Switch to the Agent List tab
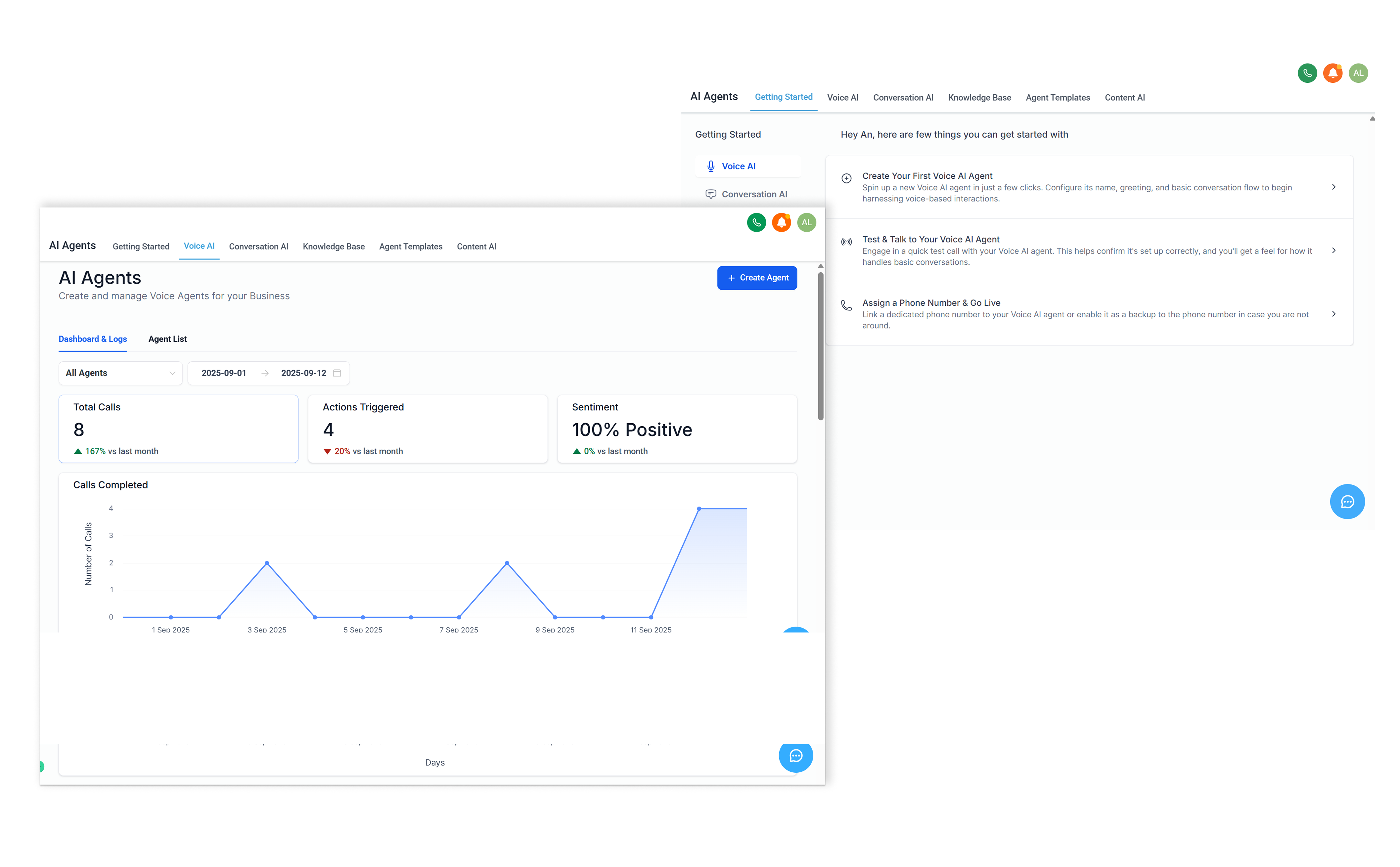The image size is (1400, 867). 167,339
